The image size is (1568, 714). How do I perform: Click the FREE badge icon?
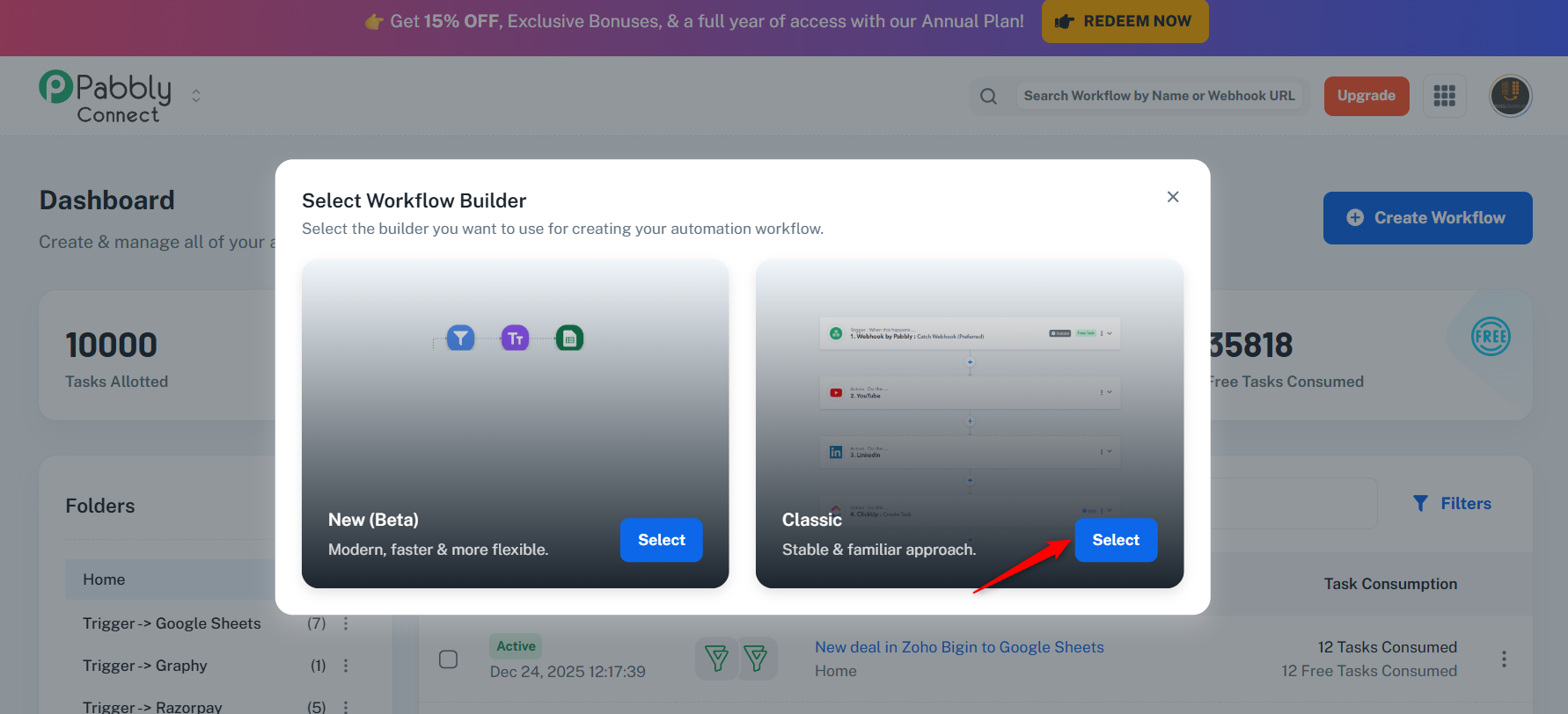1490,337
